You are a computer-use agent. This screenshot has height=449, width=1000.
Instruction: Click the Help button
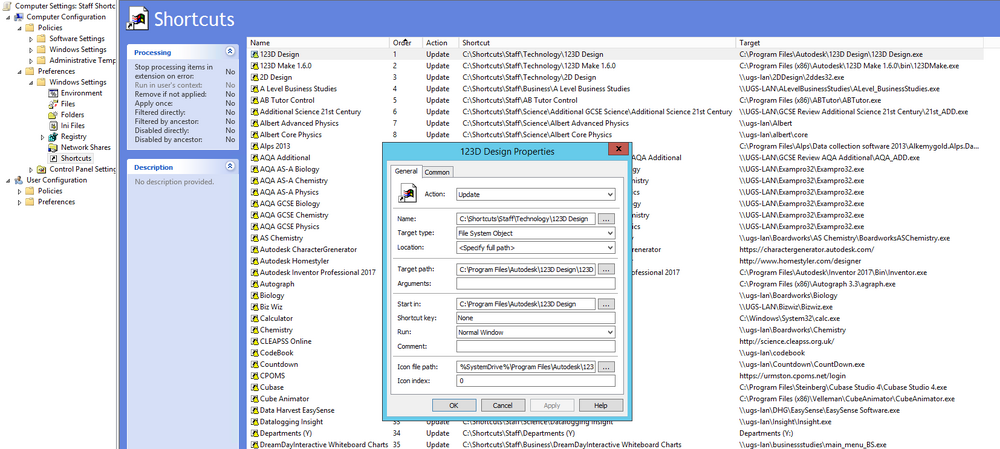[x=601, y=406]
